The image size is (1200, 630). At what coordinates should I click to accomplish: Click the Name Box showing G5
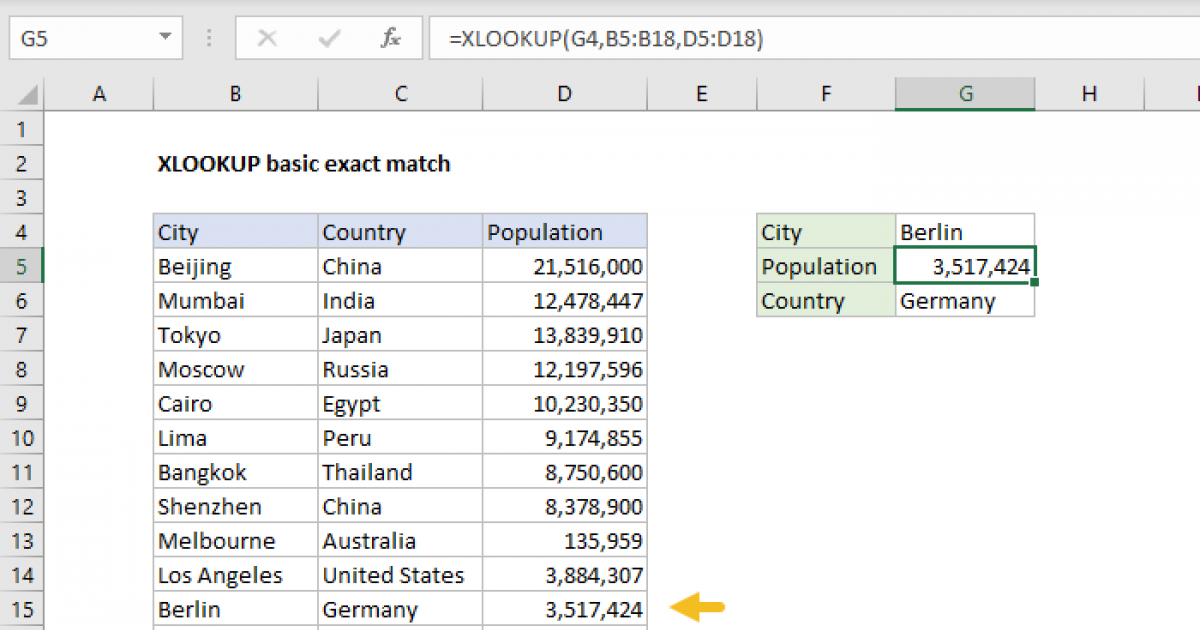click(x=80, y=39)
